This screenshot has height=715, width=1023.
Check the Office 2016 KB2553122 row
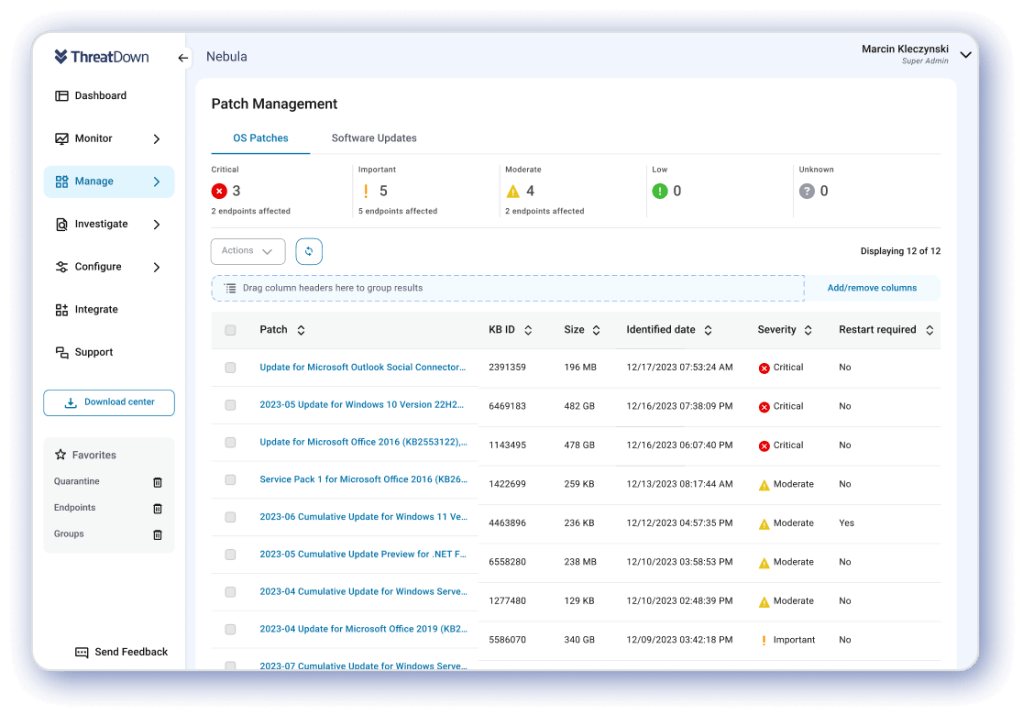click(230, 442)
